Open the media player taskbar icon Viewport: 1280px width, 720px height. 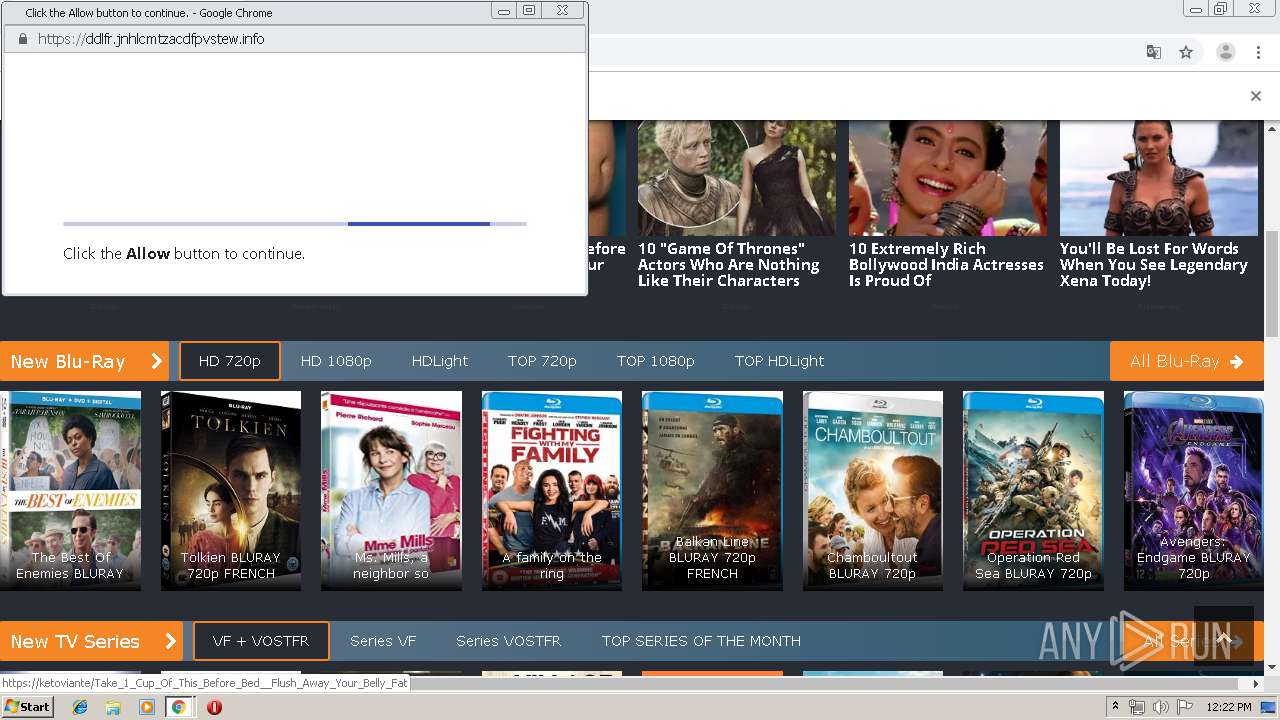pos(146,707)
